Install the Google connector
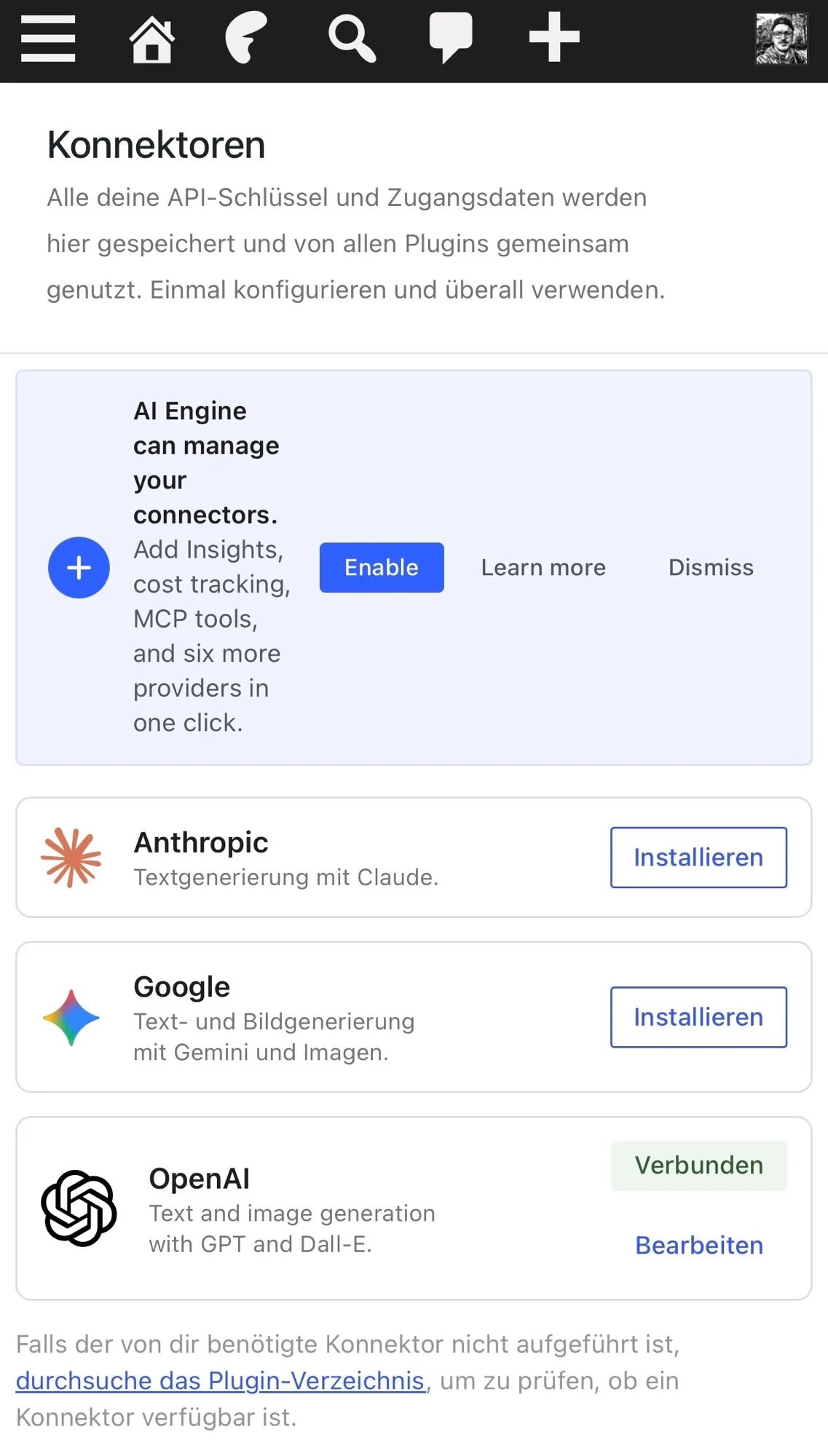Image resolution: width=828 pixels, height=1456 pixels. tap(698, 1017)
